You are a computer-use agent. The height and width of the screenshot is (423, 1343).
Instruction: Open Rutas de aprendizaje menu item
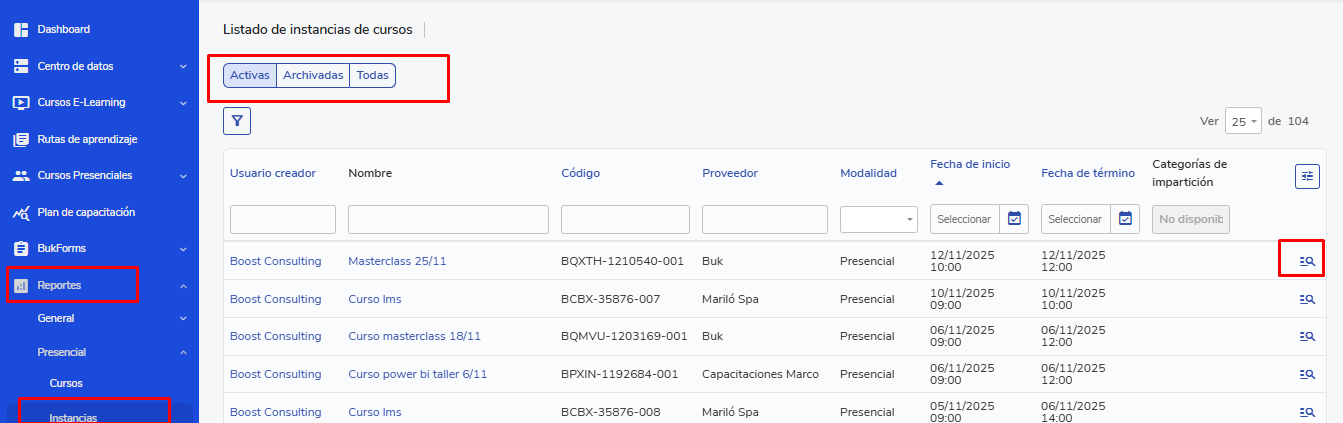[87, 139]
